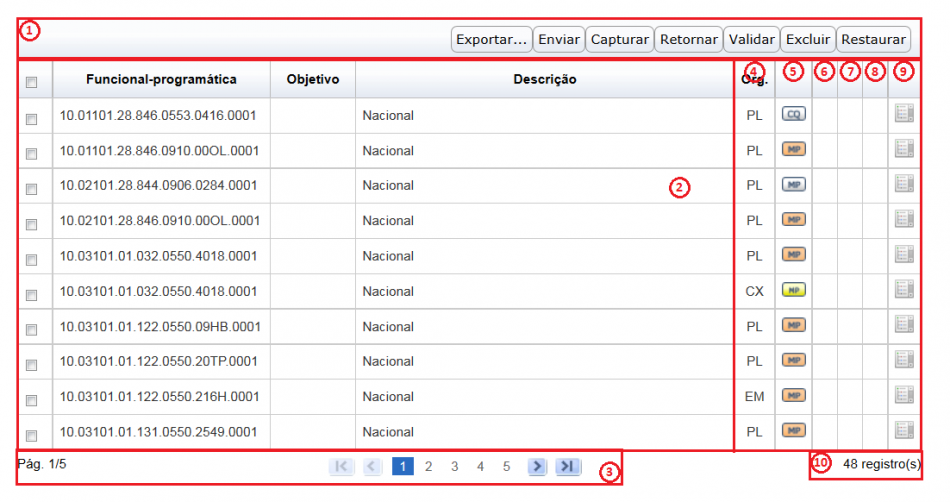This screenshot has width=950, height=502.
Task: Click the MP badge for row ending 20TP.0001
Action: coord(794,360)
